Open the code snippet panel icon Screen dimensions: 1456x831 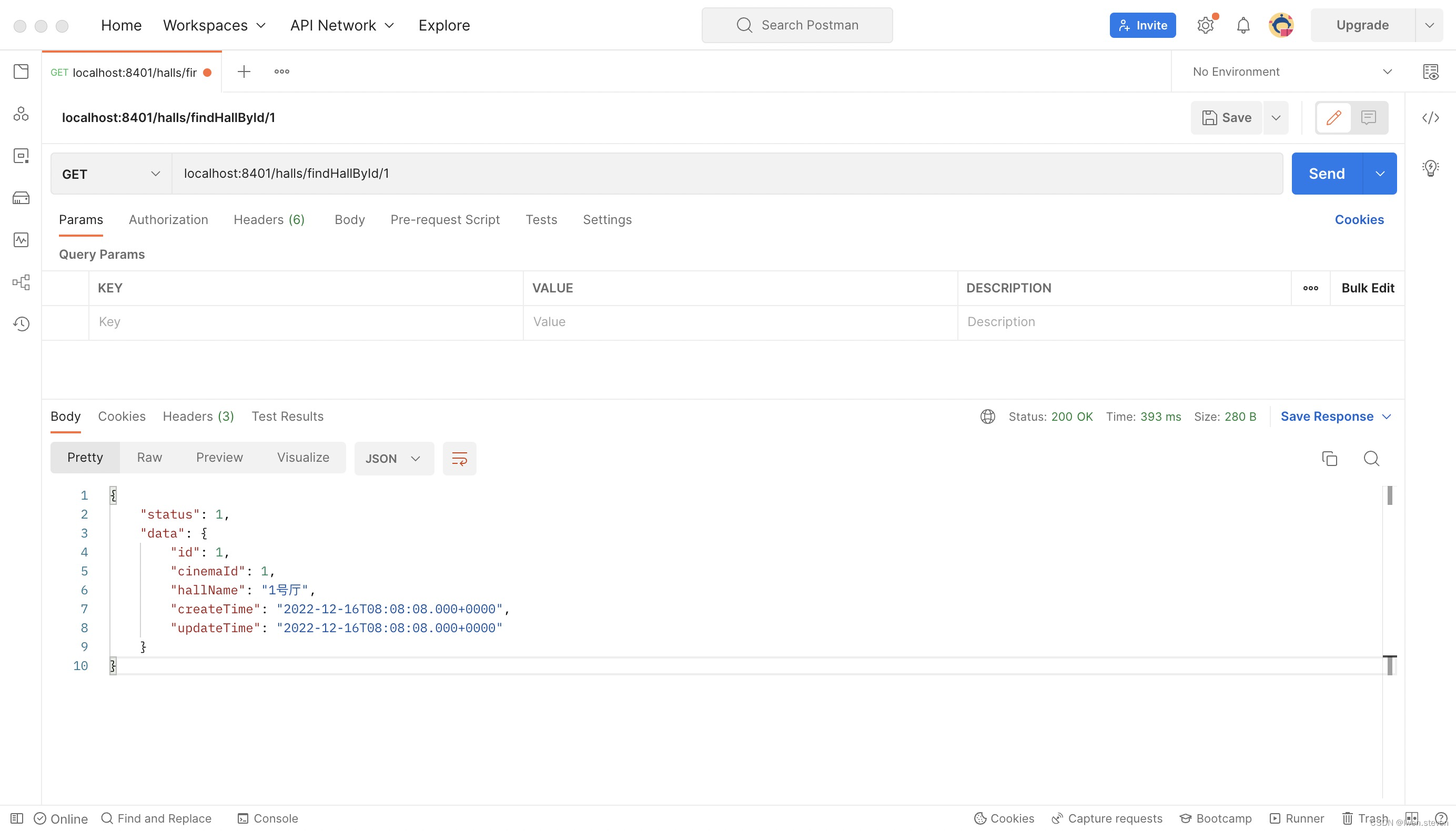point(1430,118)
